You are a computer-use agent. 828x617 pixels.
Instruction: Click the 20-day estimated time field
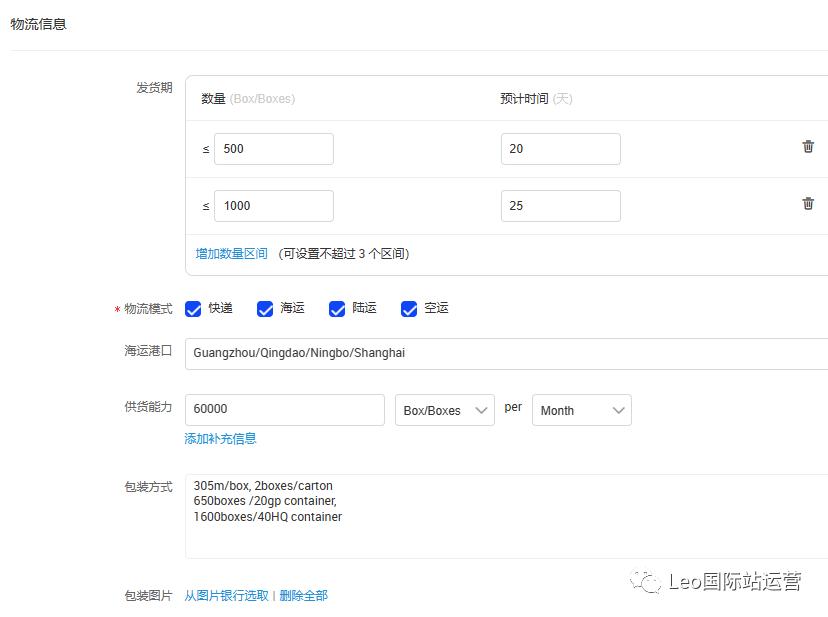point(560,147)
